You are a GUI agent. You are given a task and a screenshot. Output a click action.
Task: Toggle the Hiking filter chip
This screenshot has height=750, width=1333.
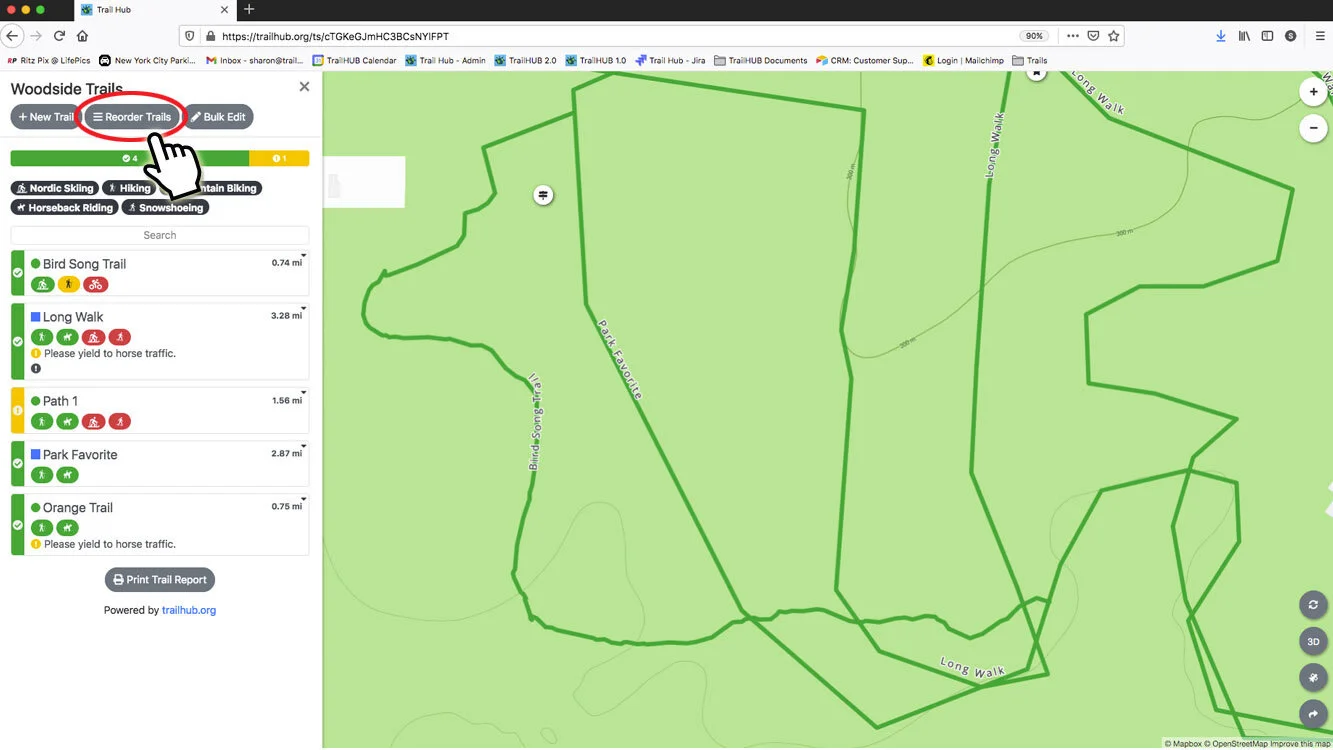[x=129, y=188]
